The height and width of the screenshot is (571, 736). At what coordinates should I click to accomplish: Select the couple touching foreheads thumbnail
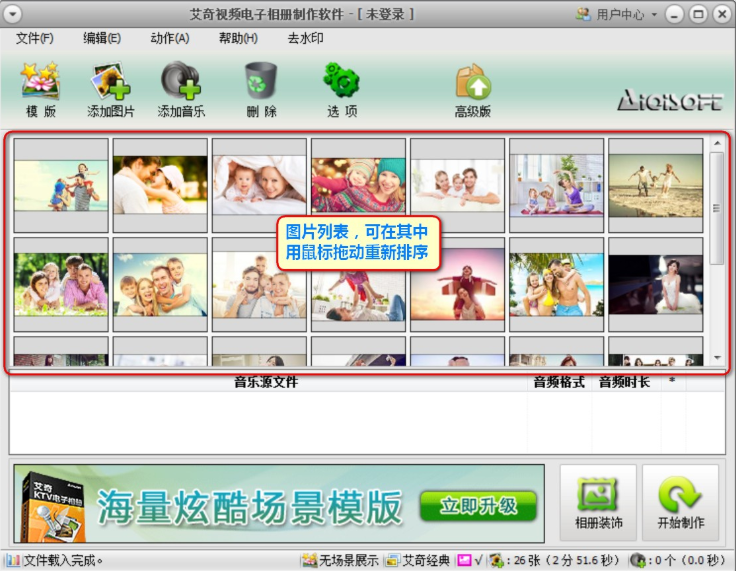click(x=160, y=185)
